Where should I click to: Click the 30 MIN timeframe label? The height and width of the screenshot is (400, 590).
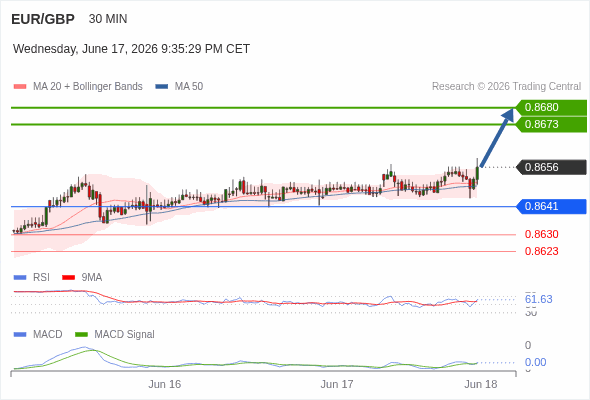pyautogui.click(x=108, y=19)
